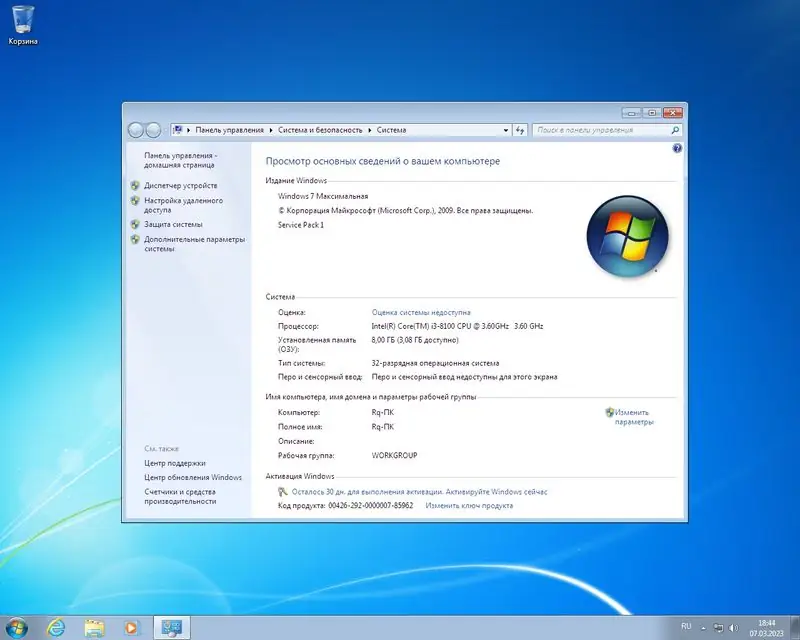
Task: Open Панель управления - домашняя страница link
Action: (180, 160)
